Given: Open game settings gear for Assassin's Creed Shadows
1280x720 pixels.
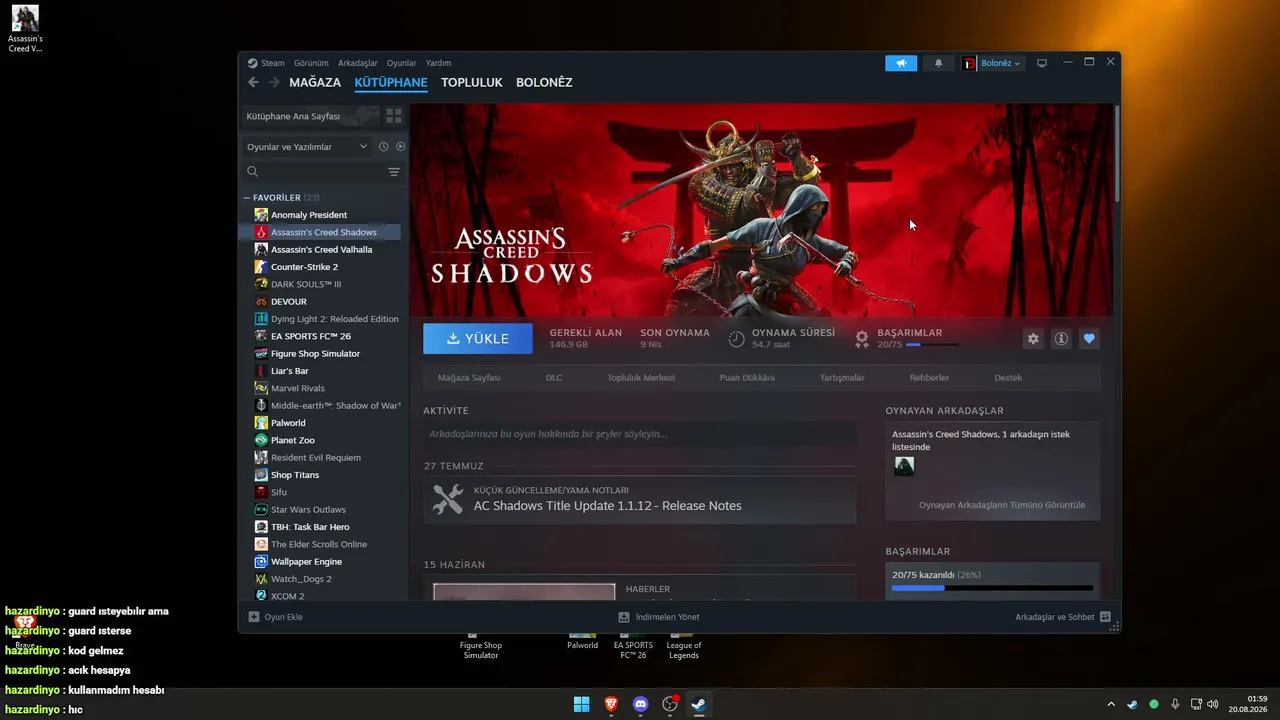Looking at the screenshot, I should click(x=1033, y=339).
